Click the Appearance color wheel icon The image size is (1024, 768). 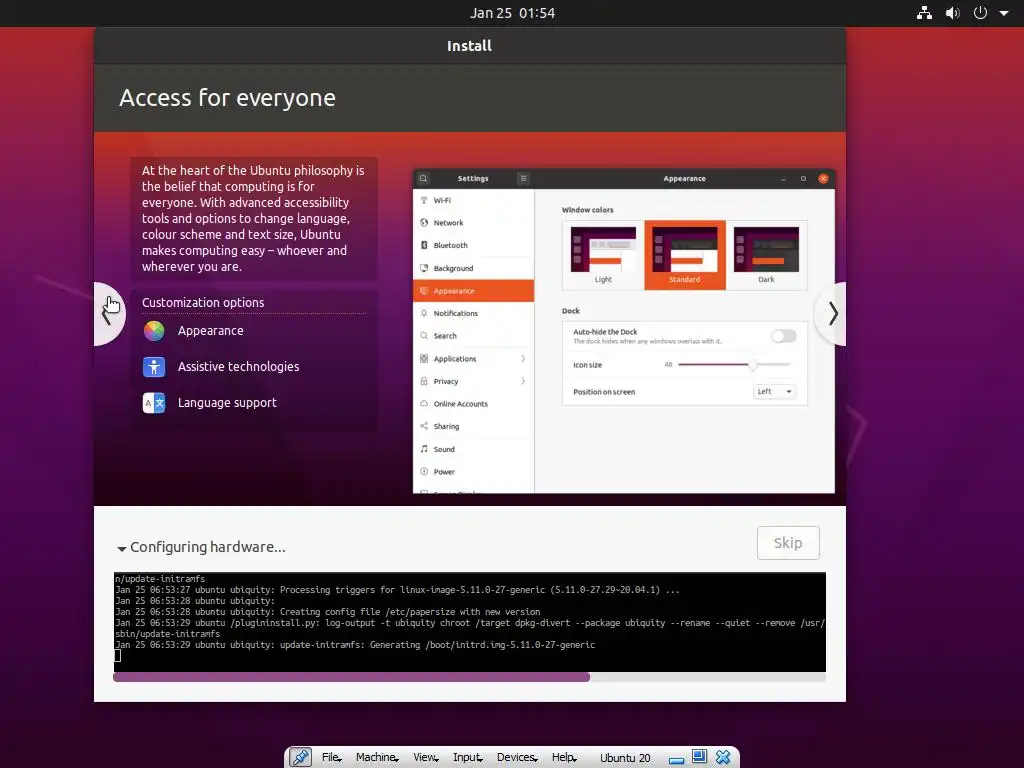[x=154, y=331]
